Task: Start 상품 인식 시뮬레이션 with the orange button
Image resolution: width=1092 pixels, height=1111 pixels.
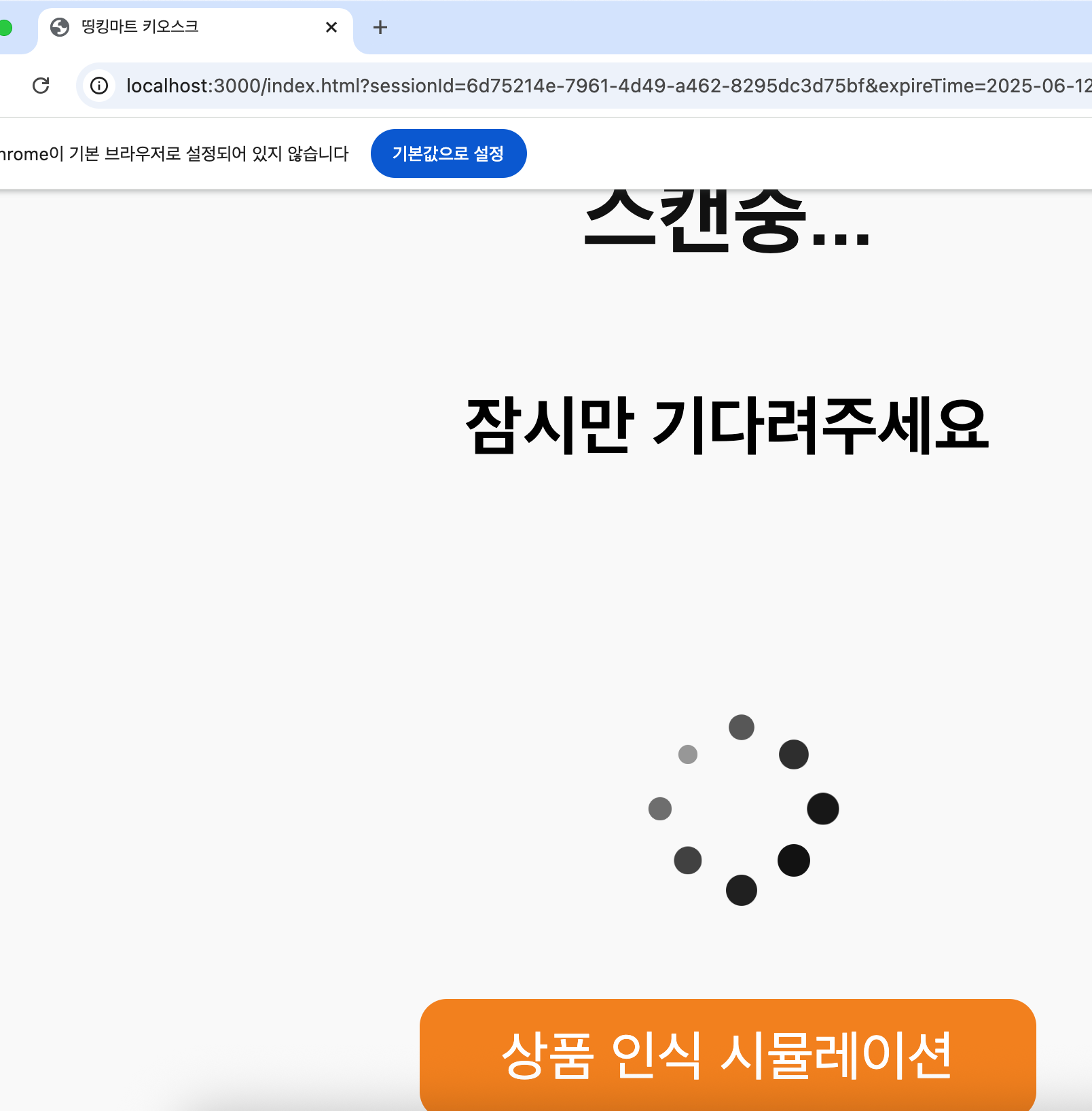Action: point(727,1055)
